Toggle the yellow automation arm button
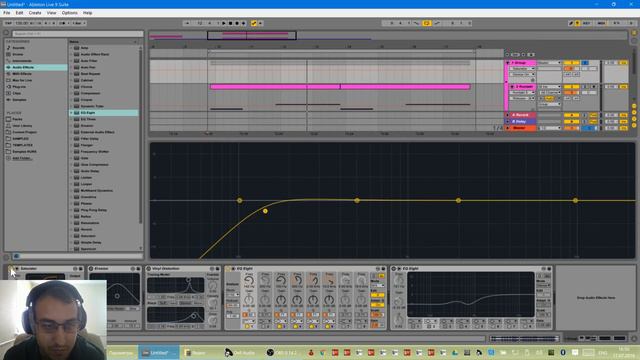 [x=253, y=23]
